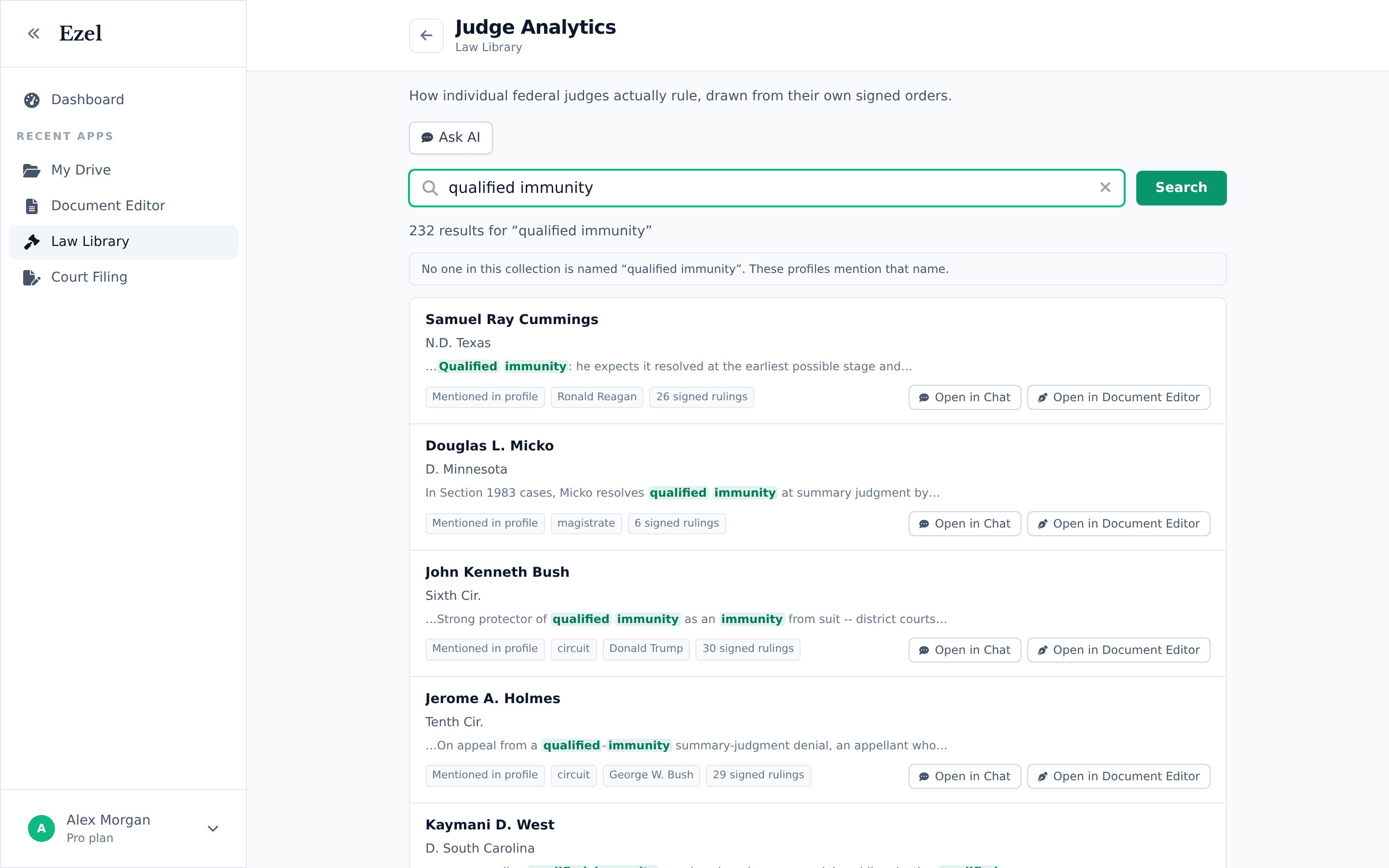Click the 232 results count text

[530, 231]
